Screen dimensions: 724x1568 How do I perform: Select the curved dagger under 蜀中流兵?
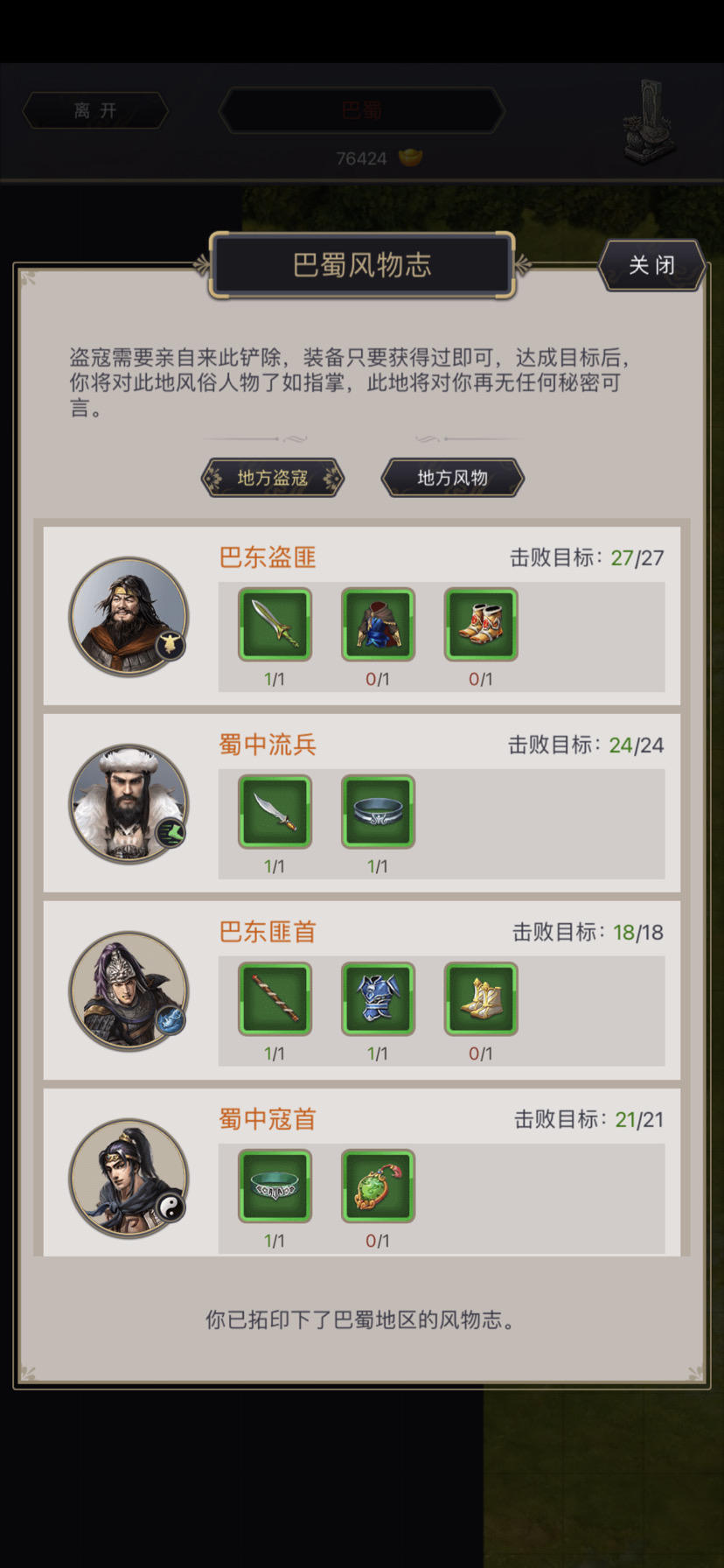pyautogui.click(x=275, y=811)
